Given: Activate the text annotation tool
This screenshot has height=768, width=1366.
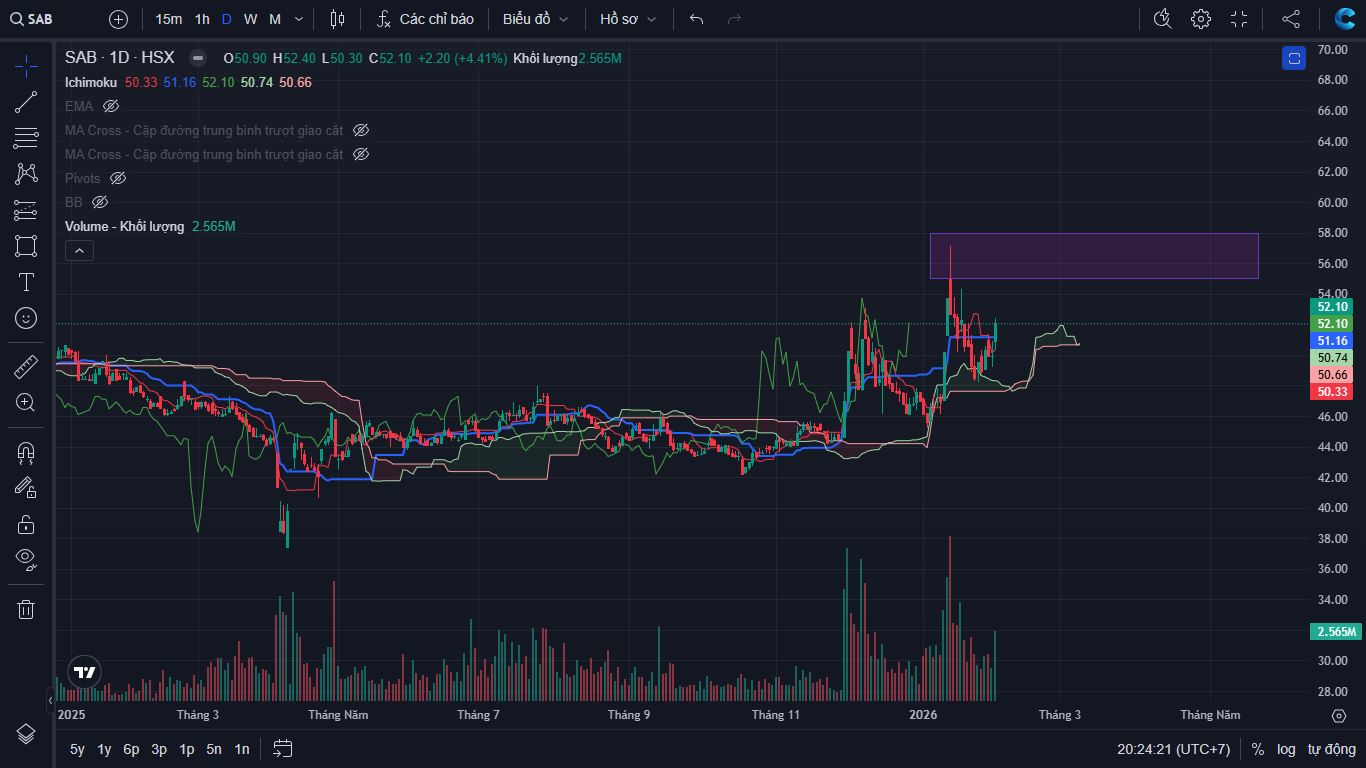Looking at the screenshot, I should pos(26,282).
